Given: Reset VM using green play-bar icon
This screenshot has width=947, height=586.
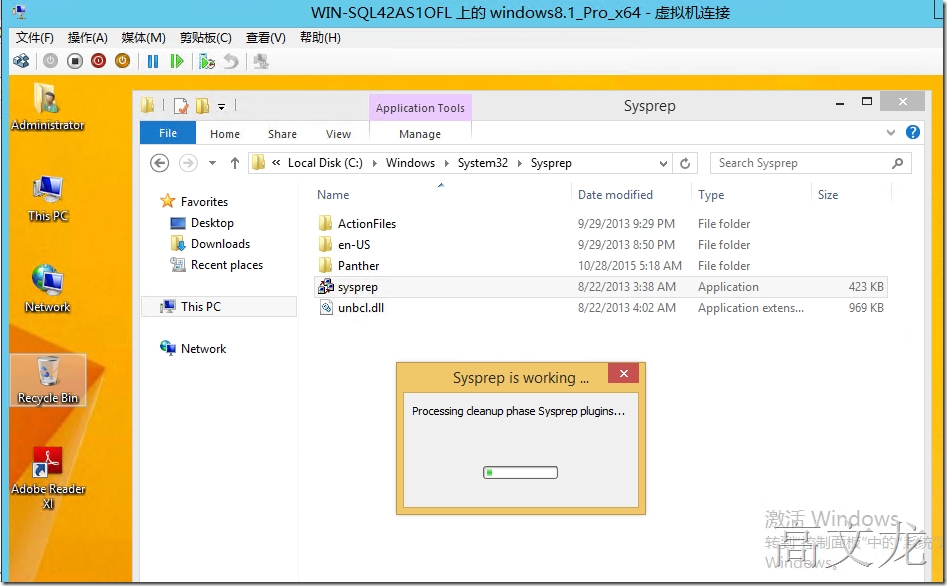Looking at the screenshot, I should tap(176, 61).
